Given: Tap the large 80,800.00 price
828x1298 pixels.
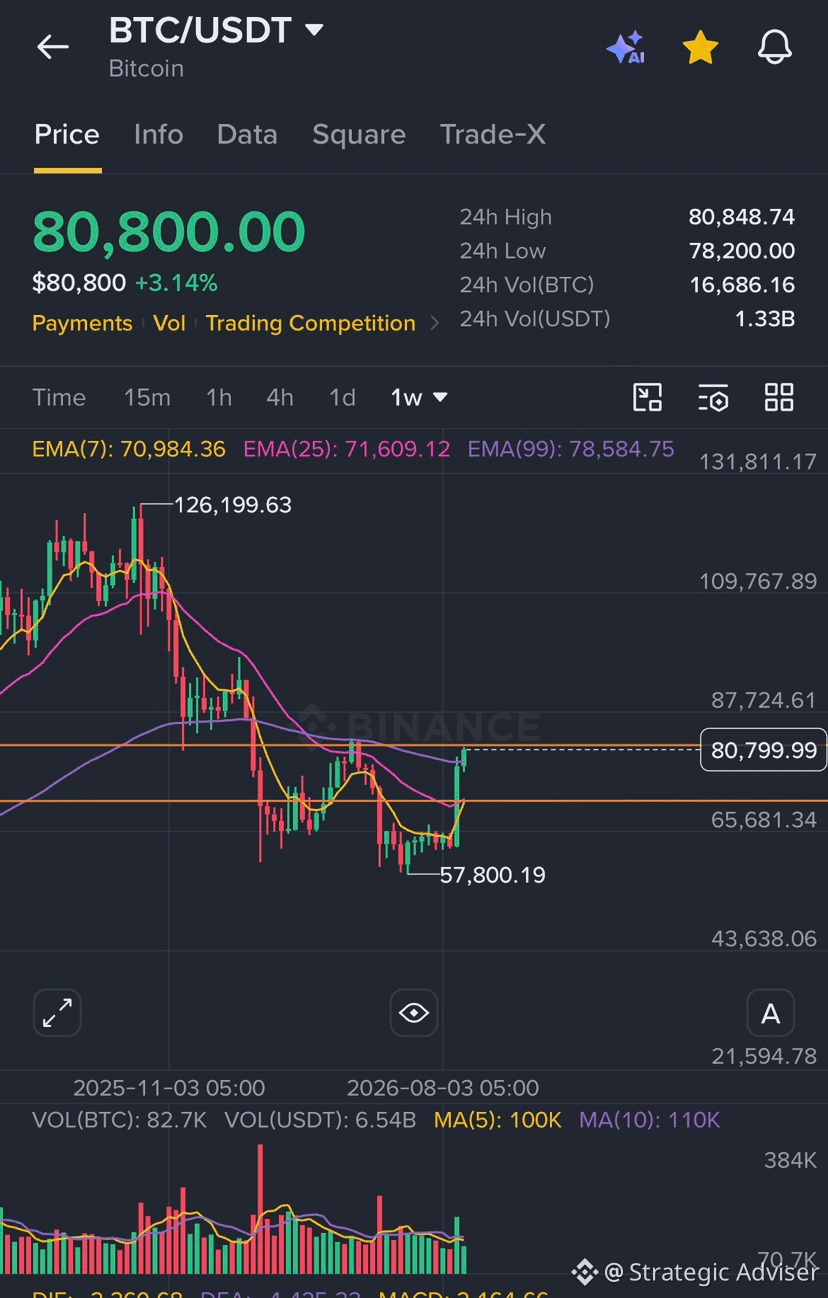Looking at the screenshot, I should tap(169, 232).
